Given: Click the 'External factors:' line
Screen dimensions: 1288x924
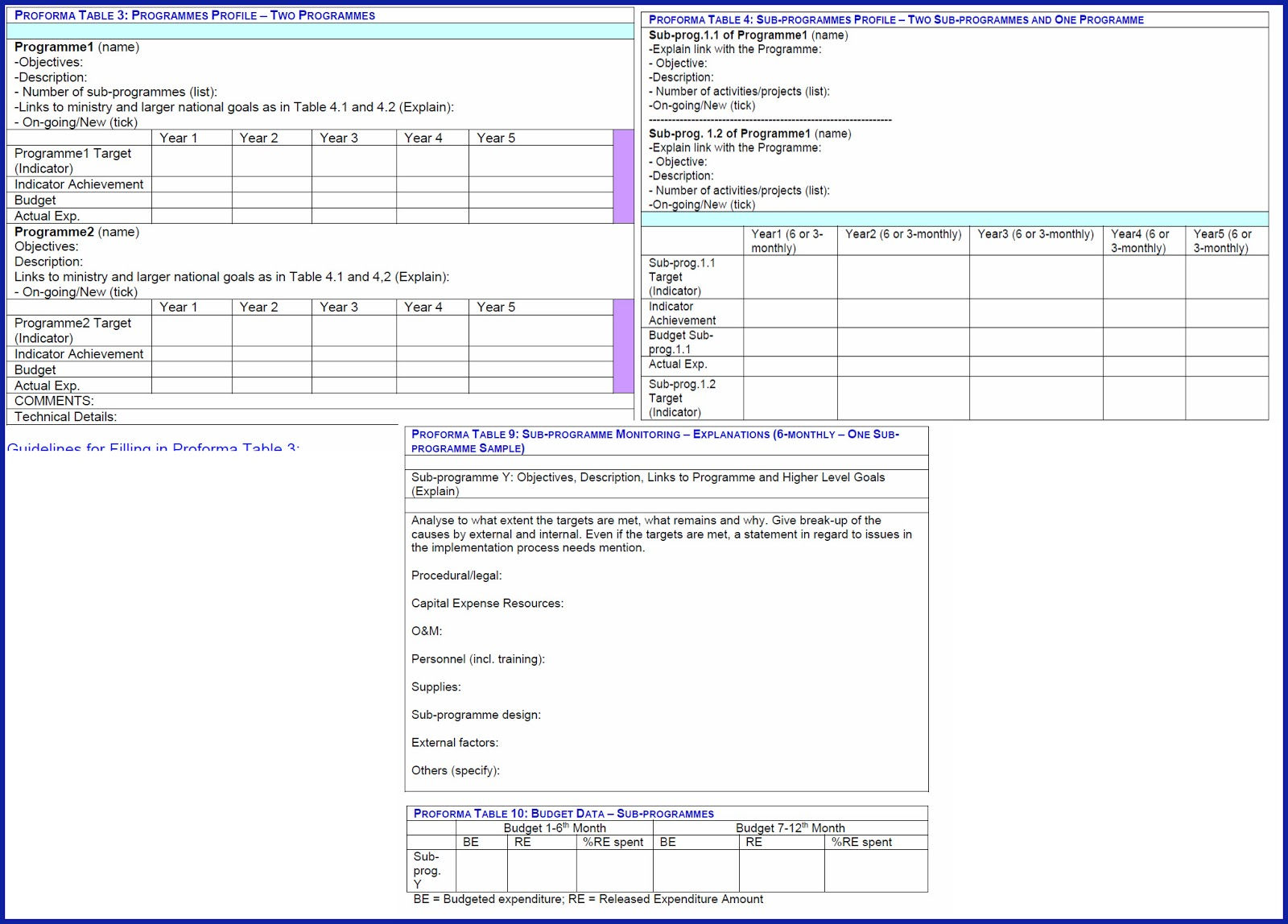Looking at the screenshot, I should click(455, 743).
